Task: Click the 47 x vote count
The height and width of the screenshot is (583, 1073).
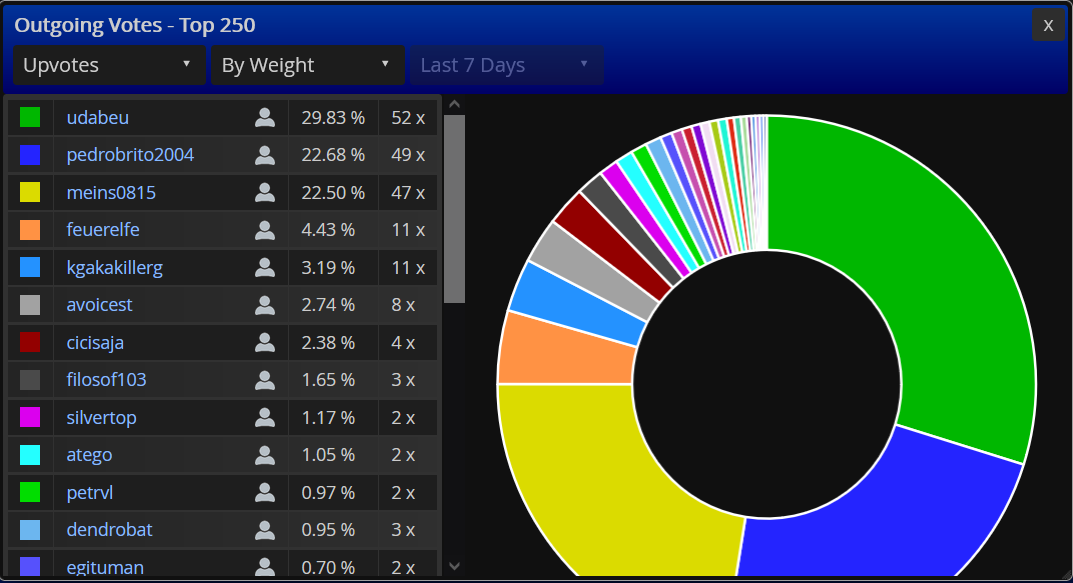Action: point(408,192)
